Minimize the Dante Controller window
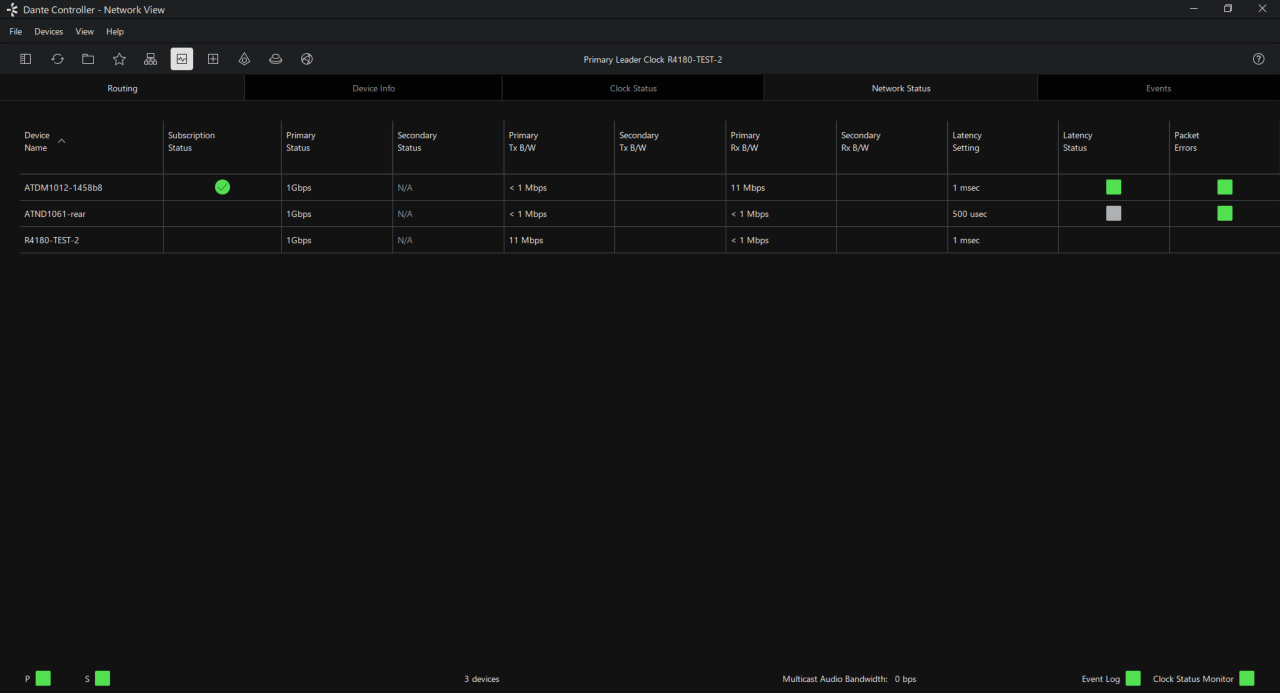1280x693 pixels. [x=1194, y=9]
